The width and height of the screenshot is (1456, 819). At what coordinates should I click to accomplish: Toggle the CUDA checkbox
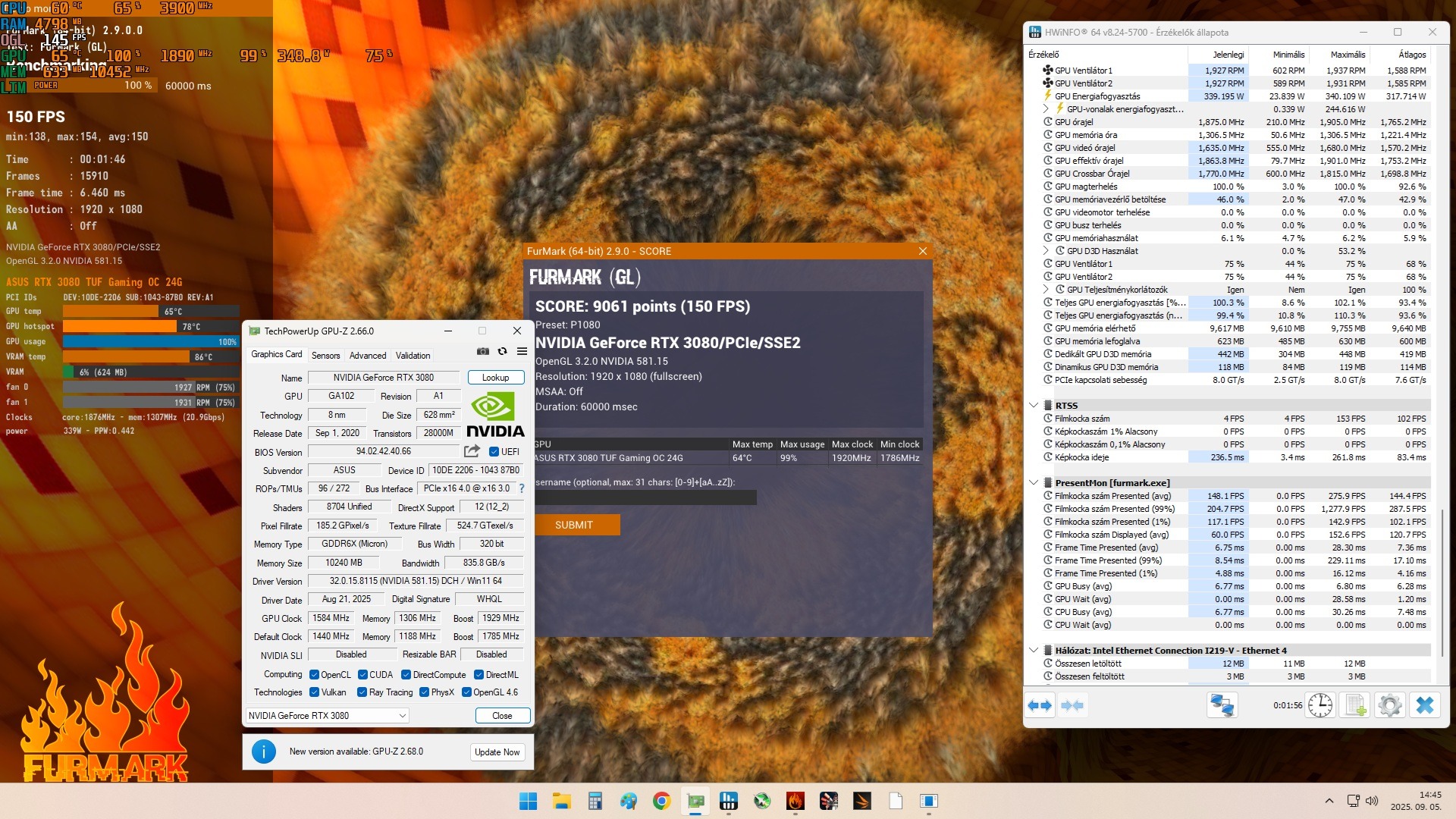pyautogui.click(x=363, y=675)
